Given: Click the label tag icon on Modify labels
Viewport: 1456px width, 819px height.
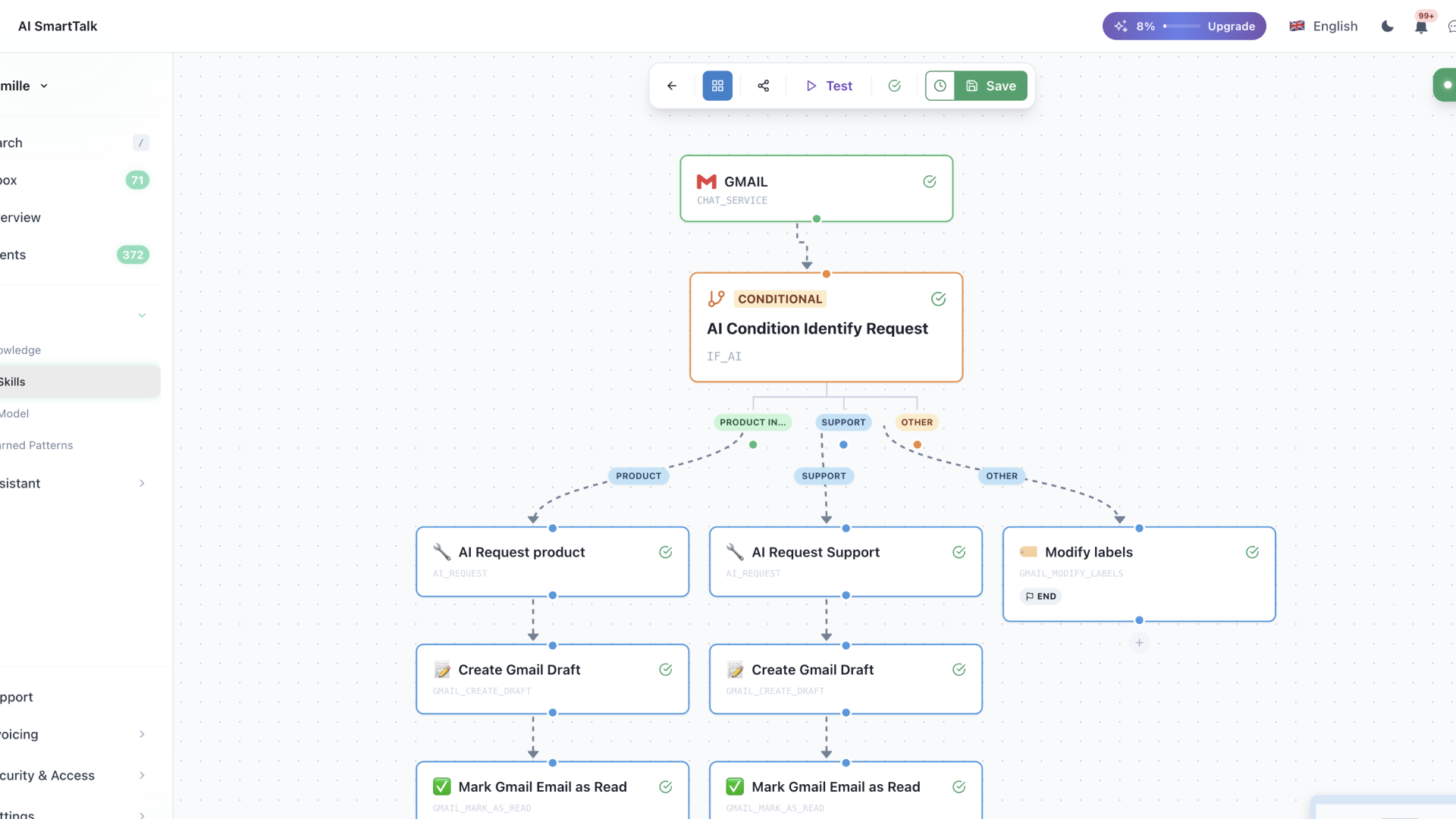Looking at the screenshot, I should coord(1028,552).
